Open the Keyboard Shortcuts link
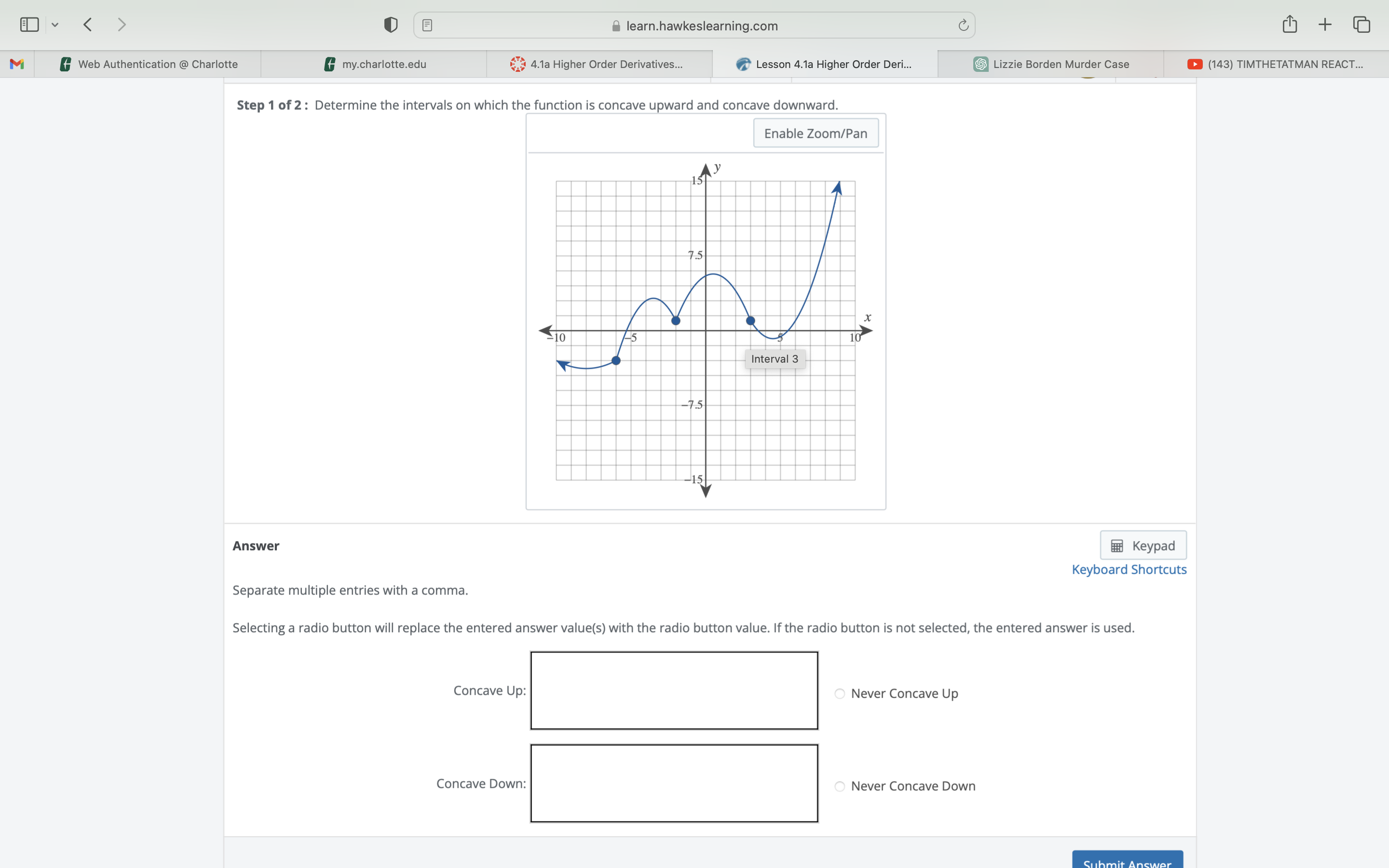Screen dimensions: 1389x868 coord(1129,570)
